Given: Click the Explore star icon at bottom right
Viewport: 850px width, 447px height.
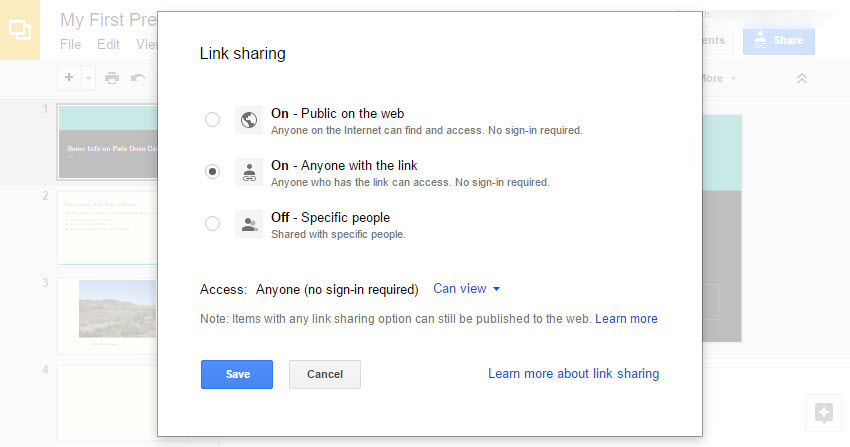Looking at the screenshot, I should (823, 413).
